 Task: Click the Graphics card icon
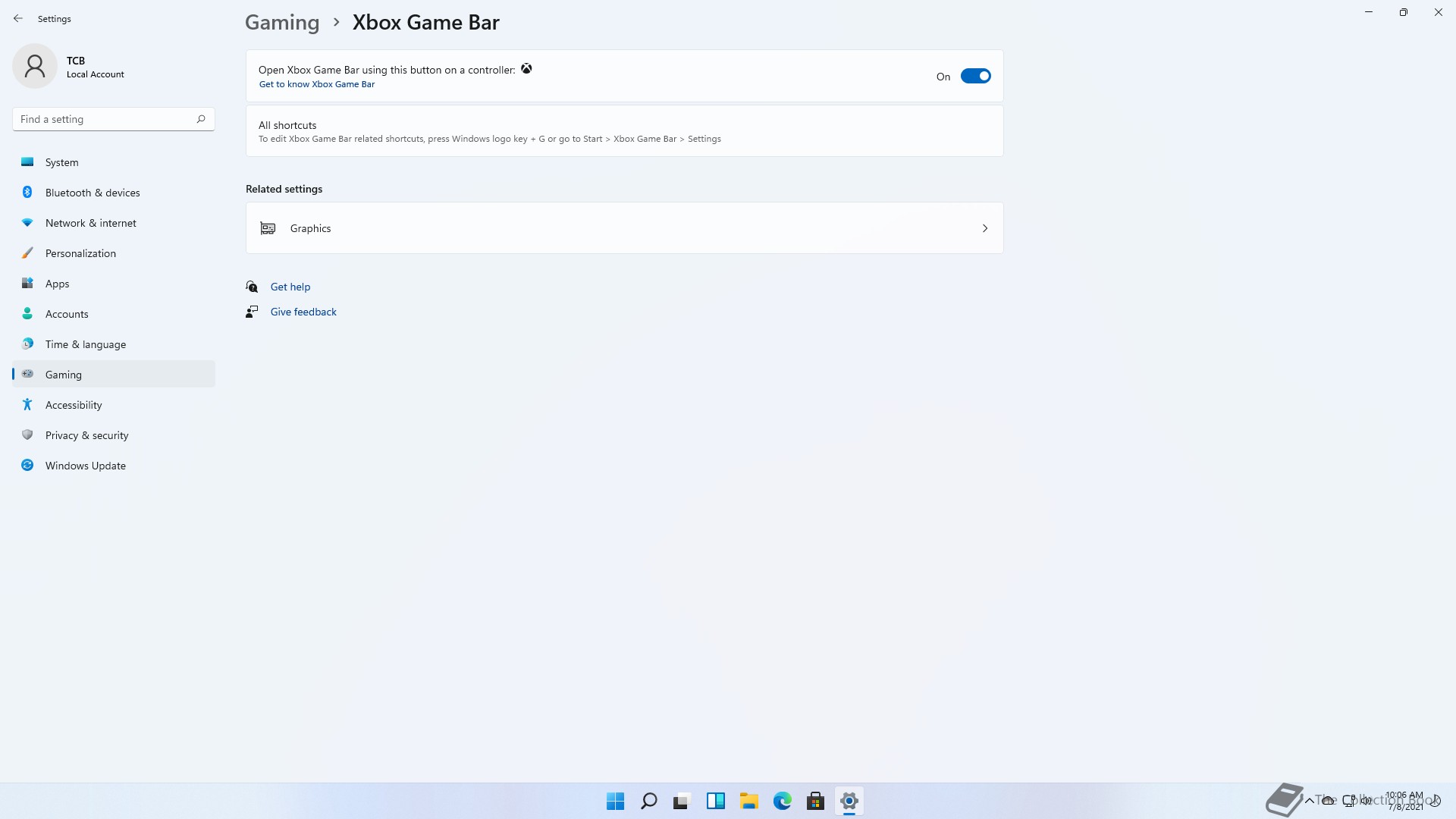[268, 228]
